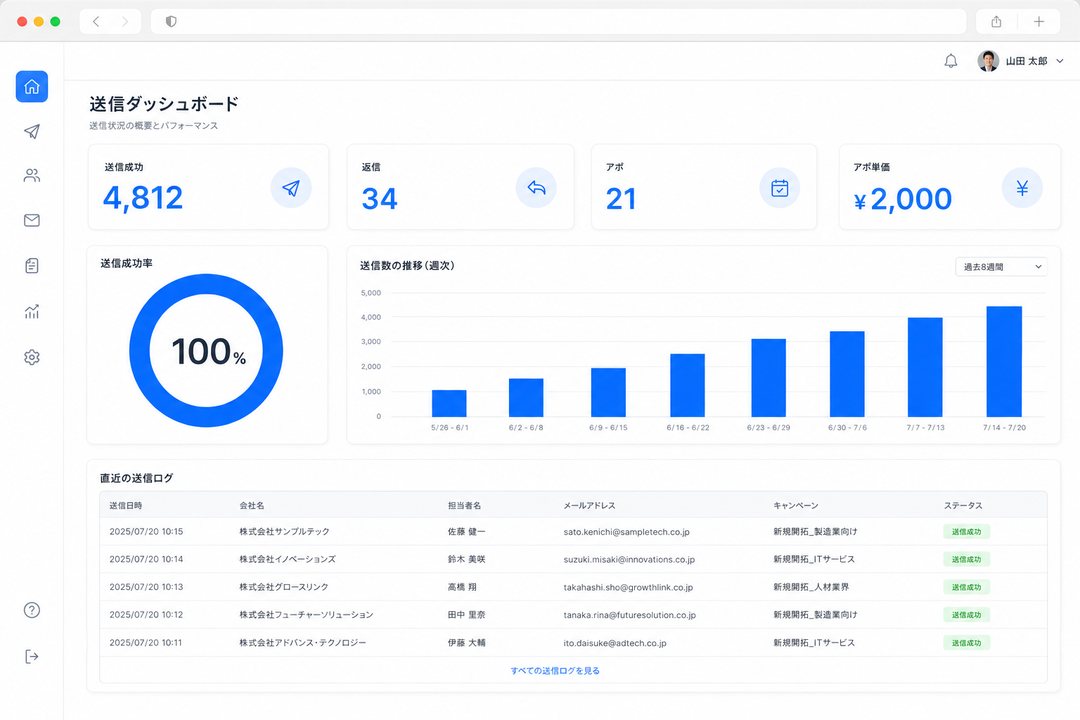The width and height of the screenshot is (1080, 720).
Task: Click the browser share icon
Action: click(996, 21)
